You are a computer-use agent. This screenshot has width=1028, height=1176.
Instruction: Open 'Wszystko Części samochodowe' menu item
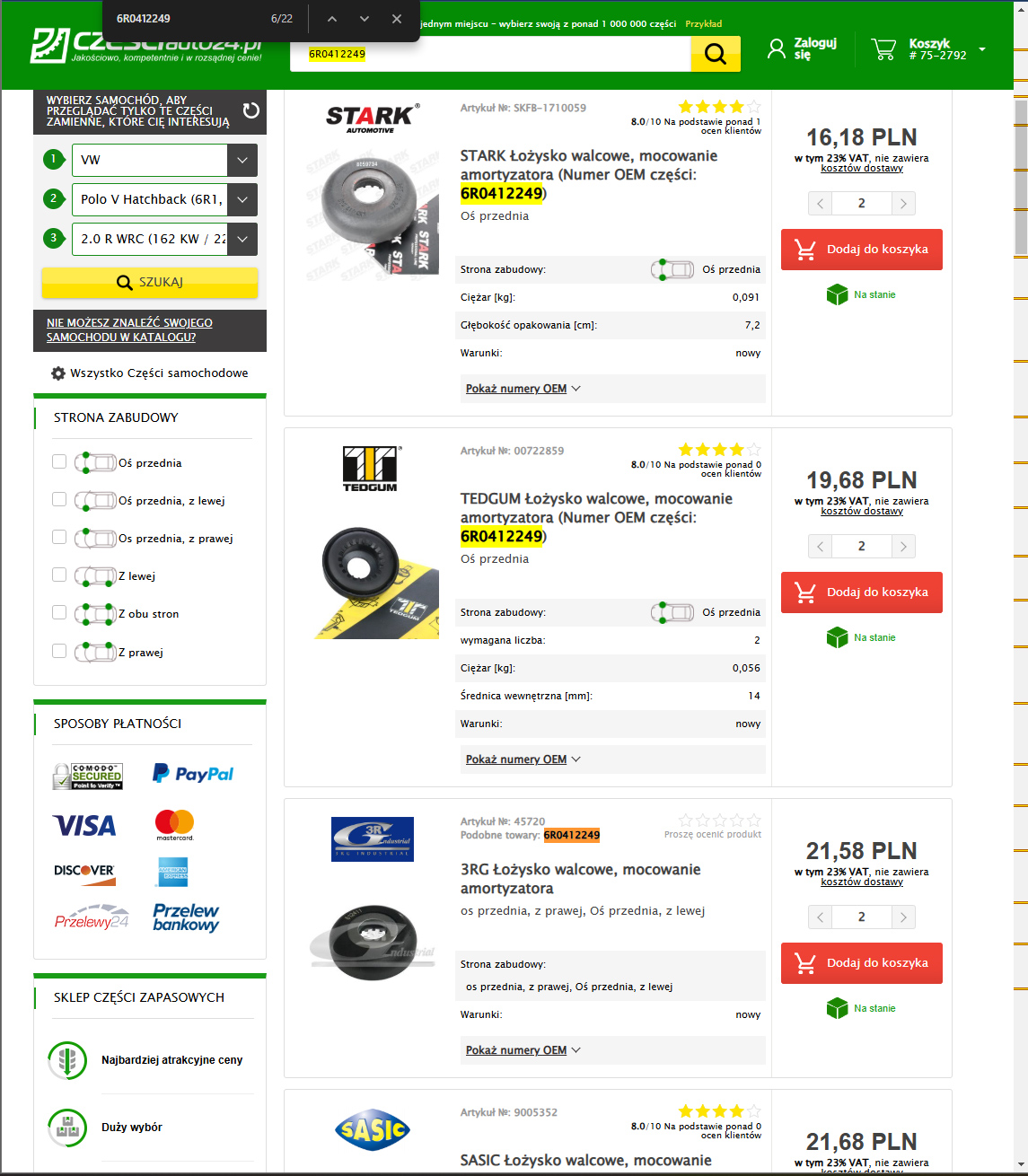[x=150, y=373]
